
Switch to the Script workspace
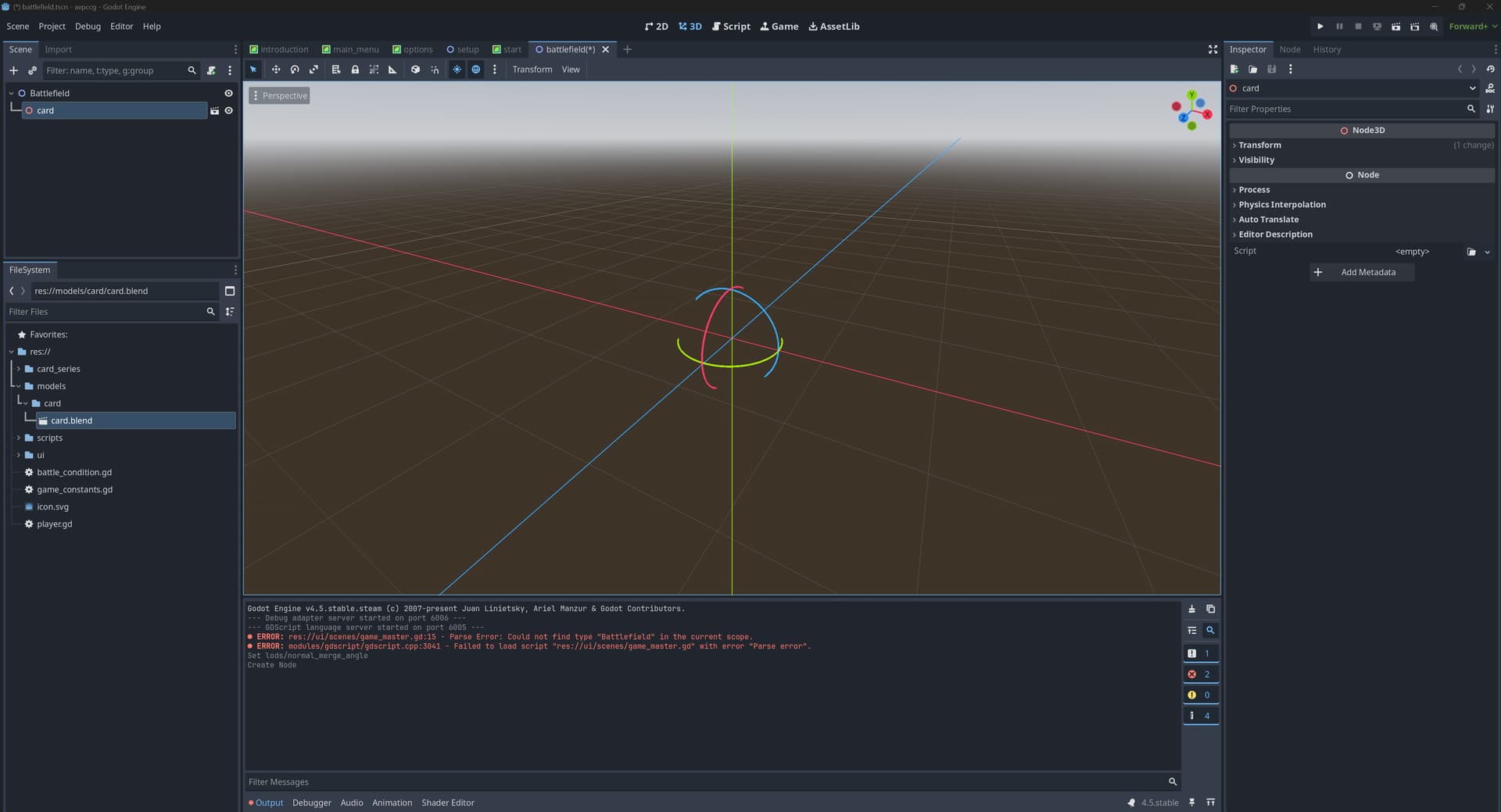tap(731, 27)
